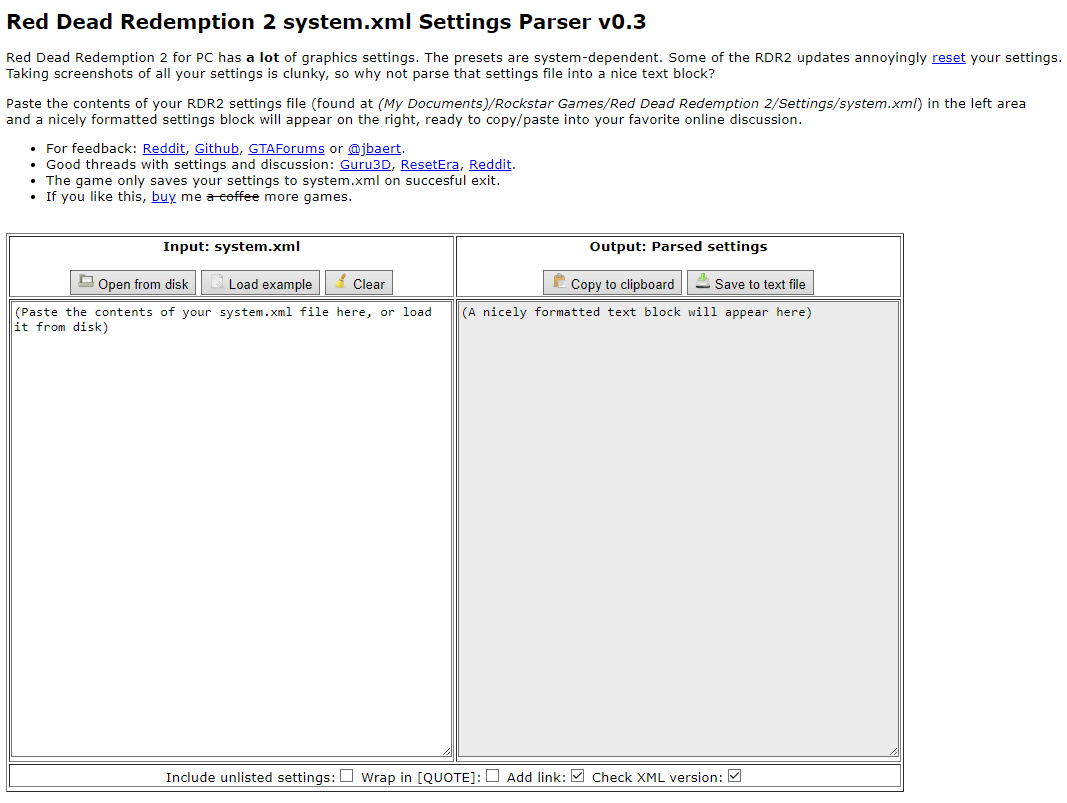Open the ResetEra thread link

[430, 165]
